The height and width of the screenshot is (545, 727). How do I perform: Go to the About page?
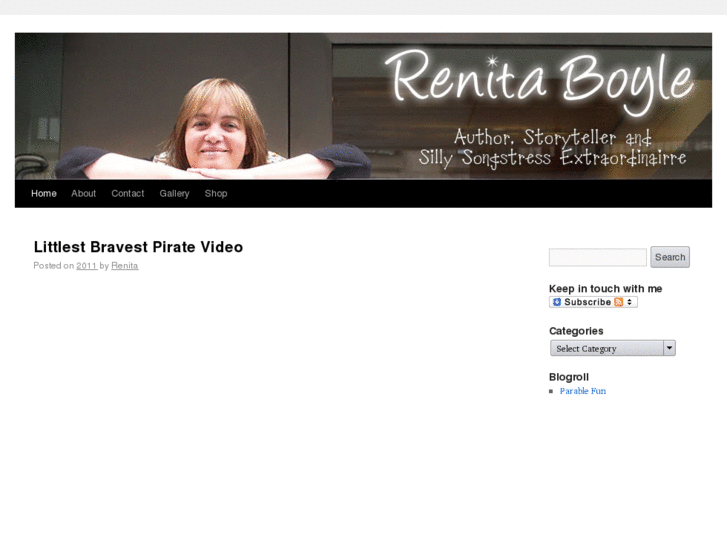tap(83, 193)
